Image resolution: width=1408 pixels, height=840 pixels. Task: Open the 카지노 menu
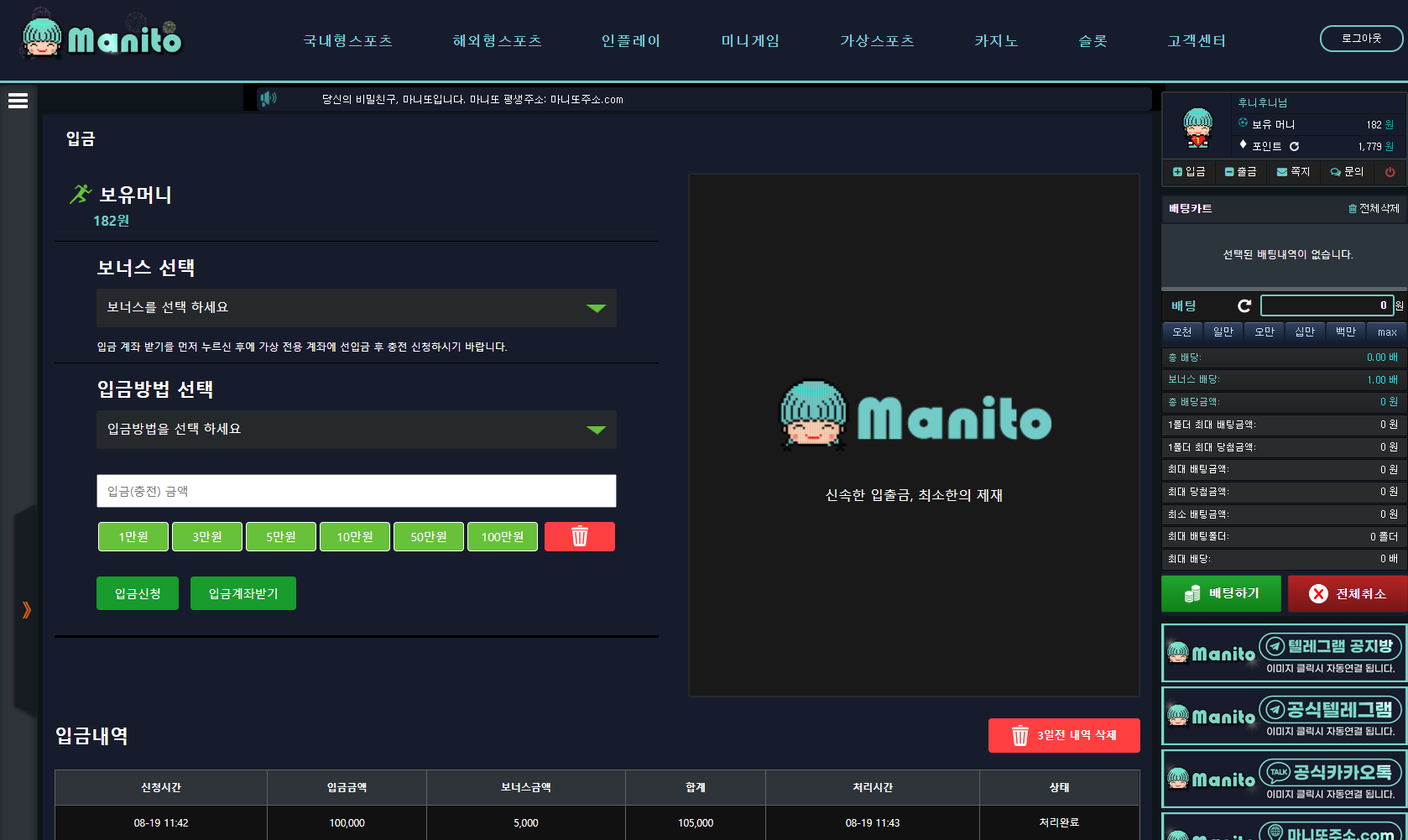tap(995, 41)
